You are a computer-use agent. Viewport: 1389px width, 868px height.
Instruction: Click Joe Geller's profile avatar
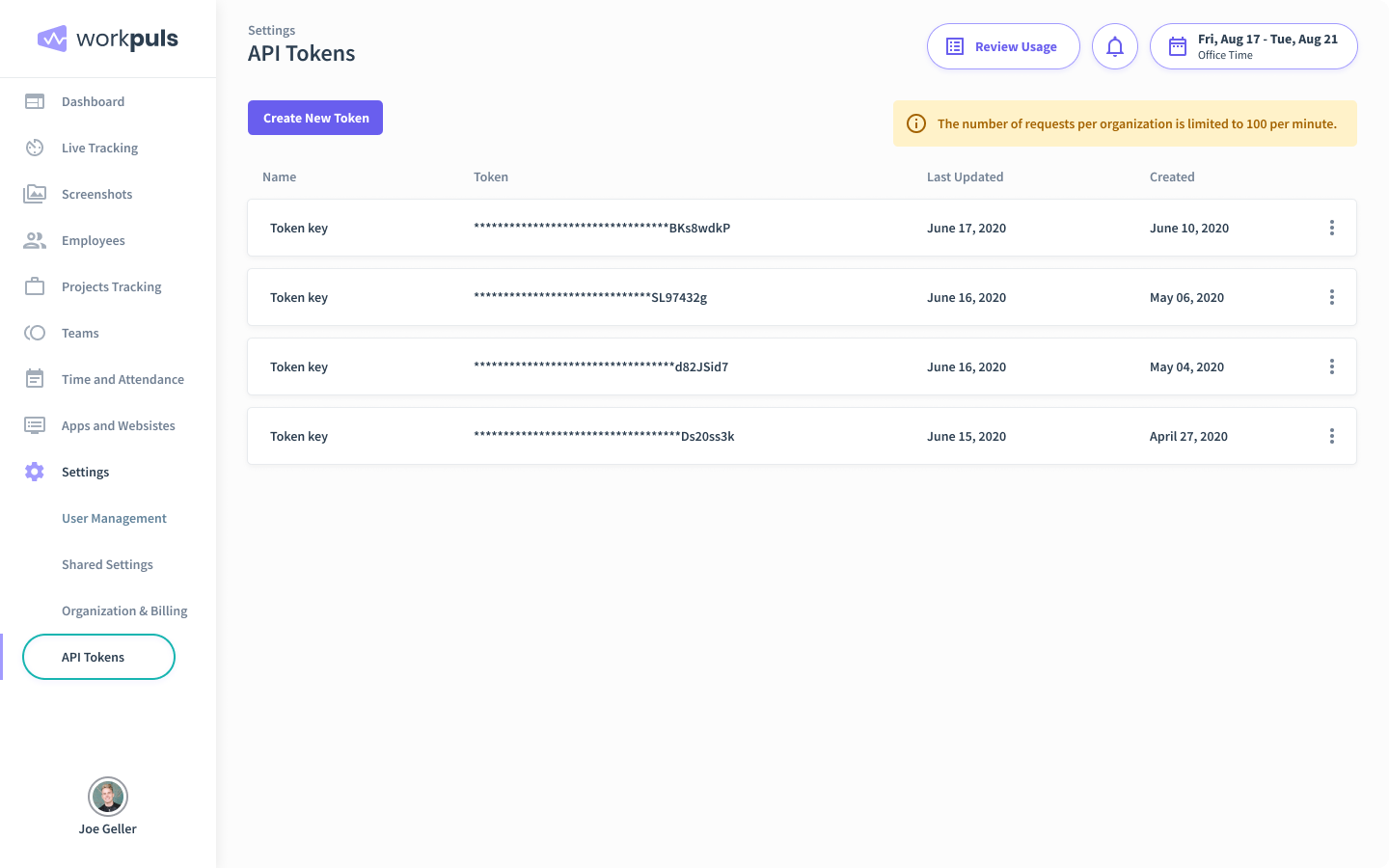click(x=107, y=797)
